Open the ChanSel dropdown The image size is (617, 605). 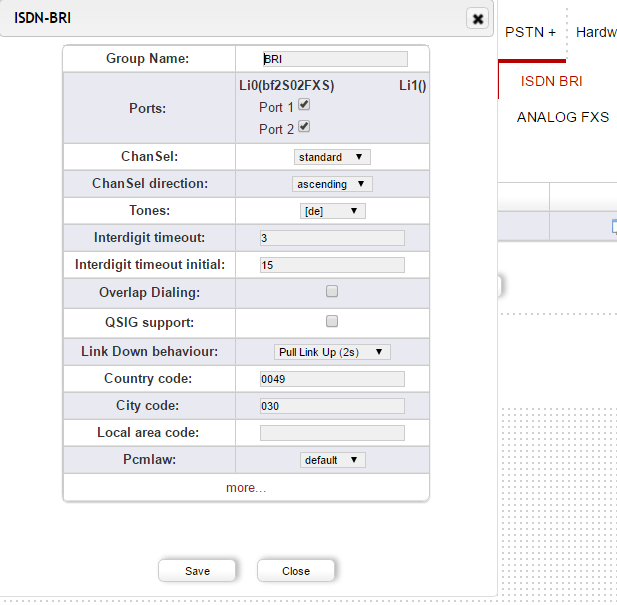[332, 157]
